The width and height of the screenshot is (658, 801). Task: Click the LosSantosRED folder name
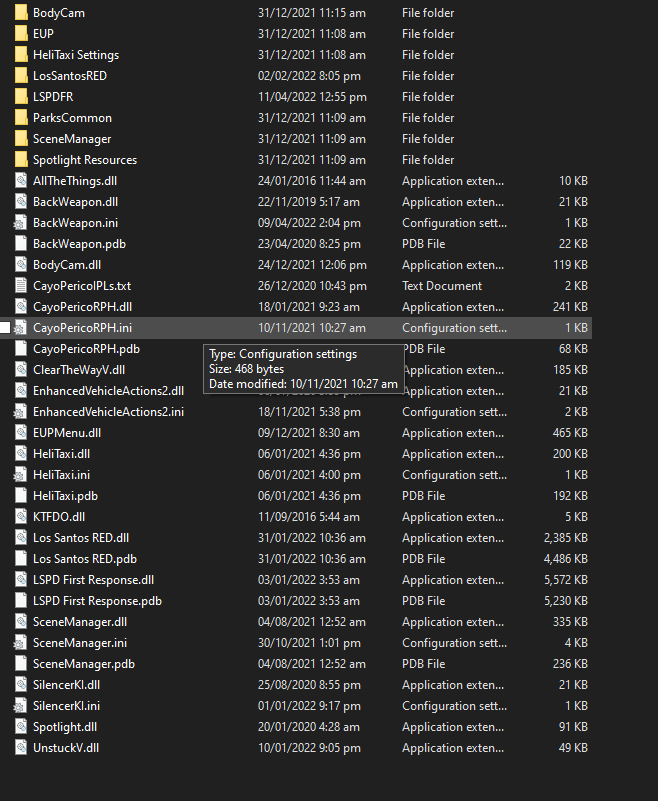[70, 76]
